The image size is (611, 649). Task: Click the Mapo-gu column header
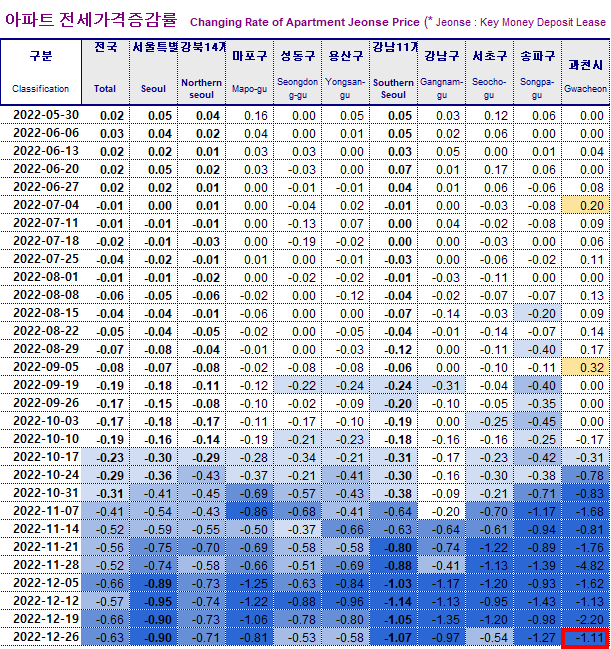[250, 72]
